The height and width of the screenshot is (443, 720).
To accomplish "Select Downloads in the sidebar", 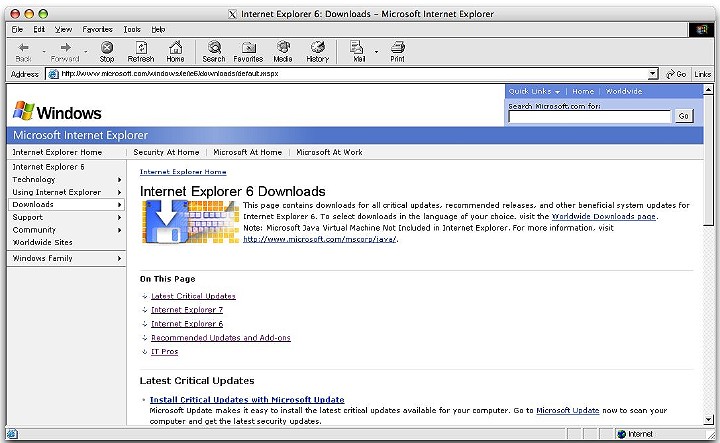I will click(66, 205).
